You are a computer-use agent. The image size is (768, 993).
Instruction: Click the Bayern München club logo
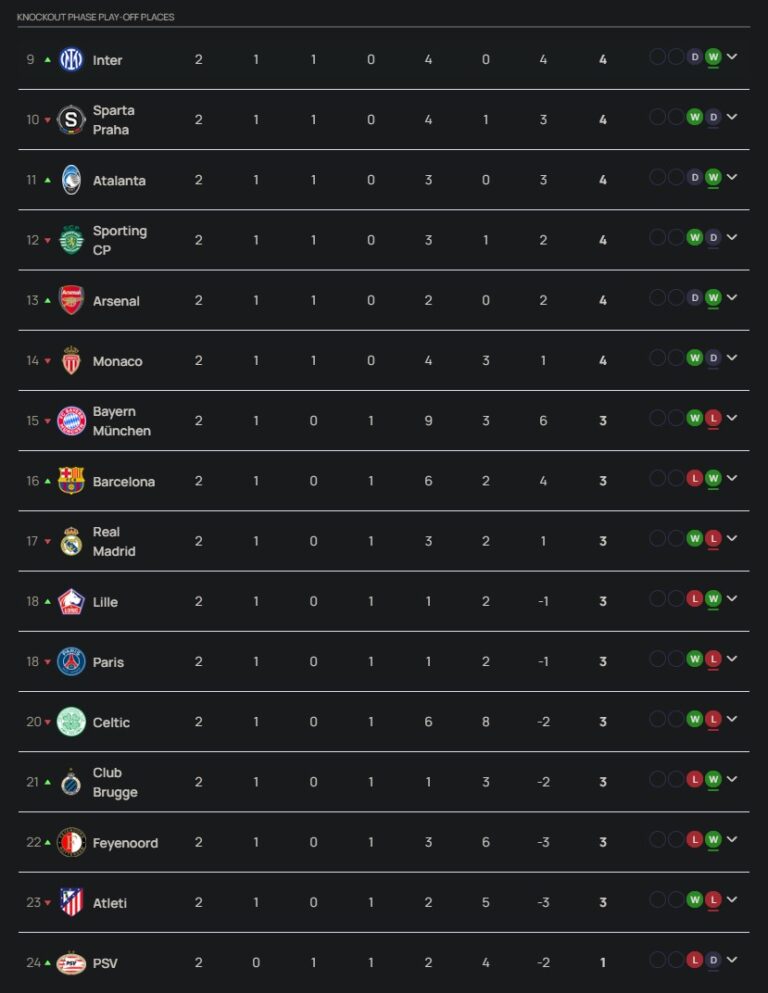click(71, 421)
